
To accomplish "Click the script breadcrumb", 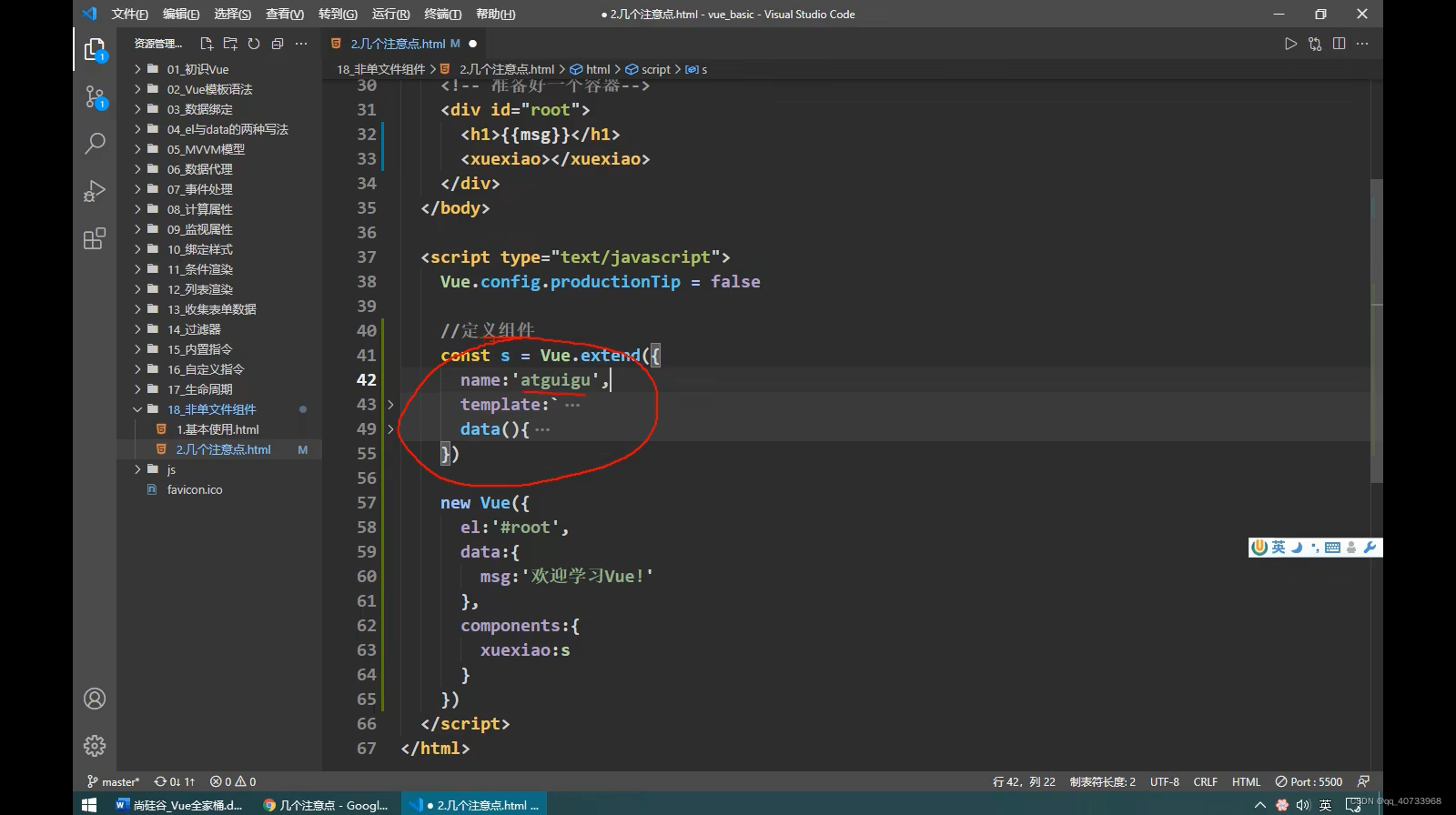I will point(648,69).
